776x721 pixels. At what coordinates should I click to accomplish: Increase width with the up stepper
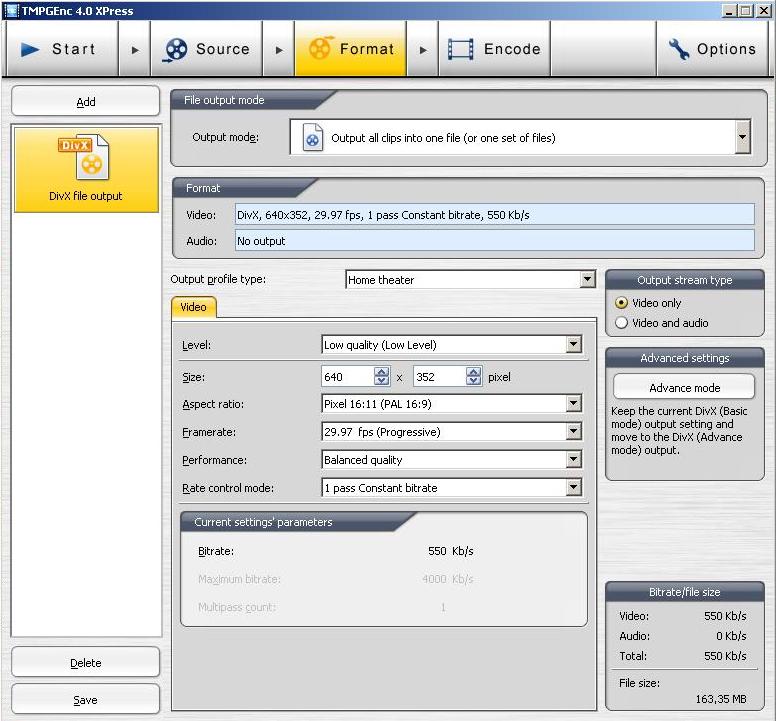(382, 372)
